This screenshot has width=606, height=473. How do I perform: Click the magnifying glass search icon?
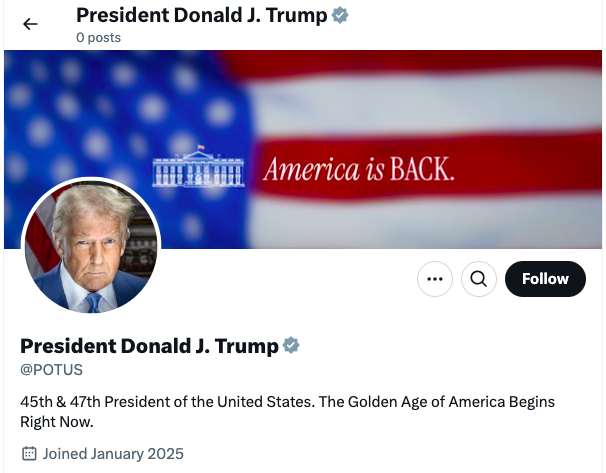pyautogui.click(x=479, y=279)
